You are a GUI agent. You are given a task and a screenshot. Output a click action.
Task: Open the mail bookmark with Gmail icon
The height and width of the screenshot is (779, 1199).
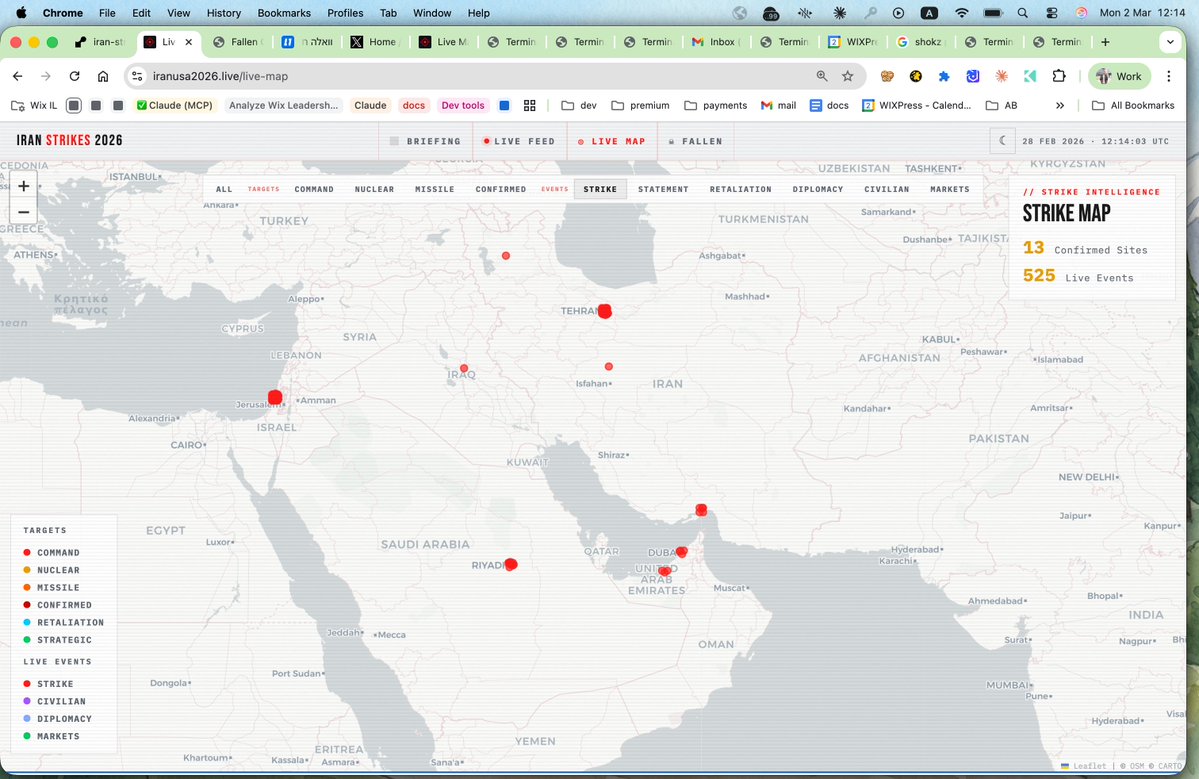coord(778,105)
